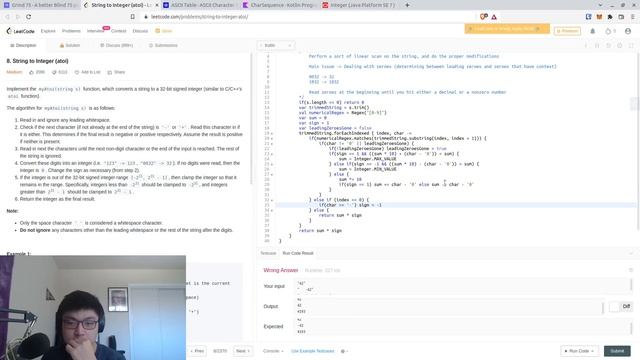Open the browser main menu

[x=633, y=17]
